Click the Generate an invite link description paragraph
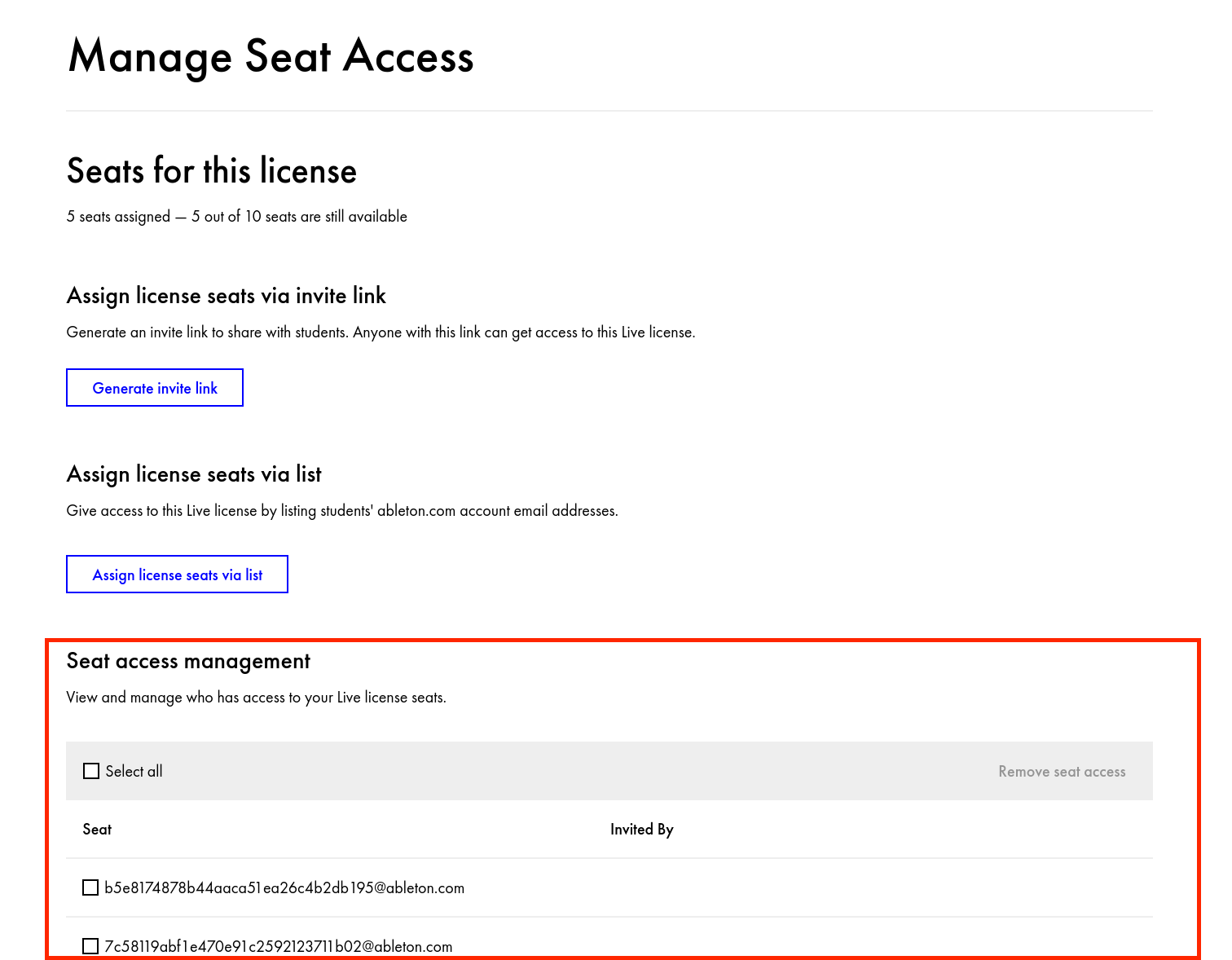Image resolution: width=1232 pixels, height=960 pixels. point(381,332)
